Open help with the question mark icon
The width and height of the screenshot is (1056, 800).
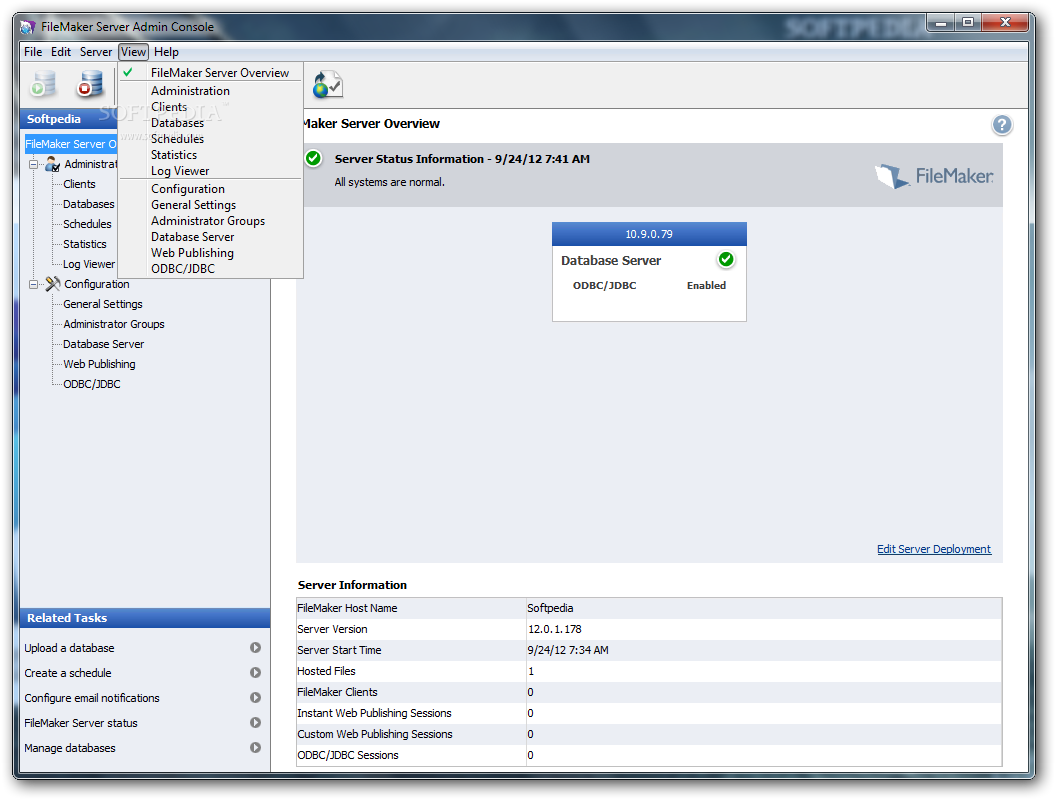pyautogui.click(x=1001, y=125)
